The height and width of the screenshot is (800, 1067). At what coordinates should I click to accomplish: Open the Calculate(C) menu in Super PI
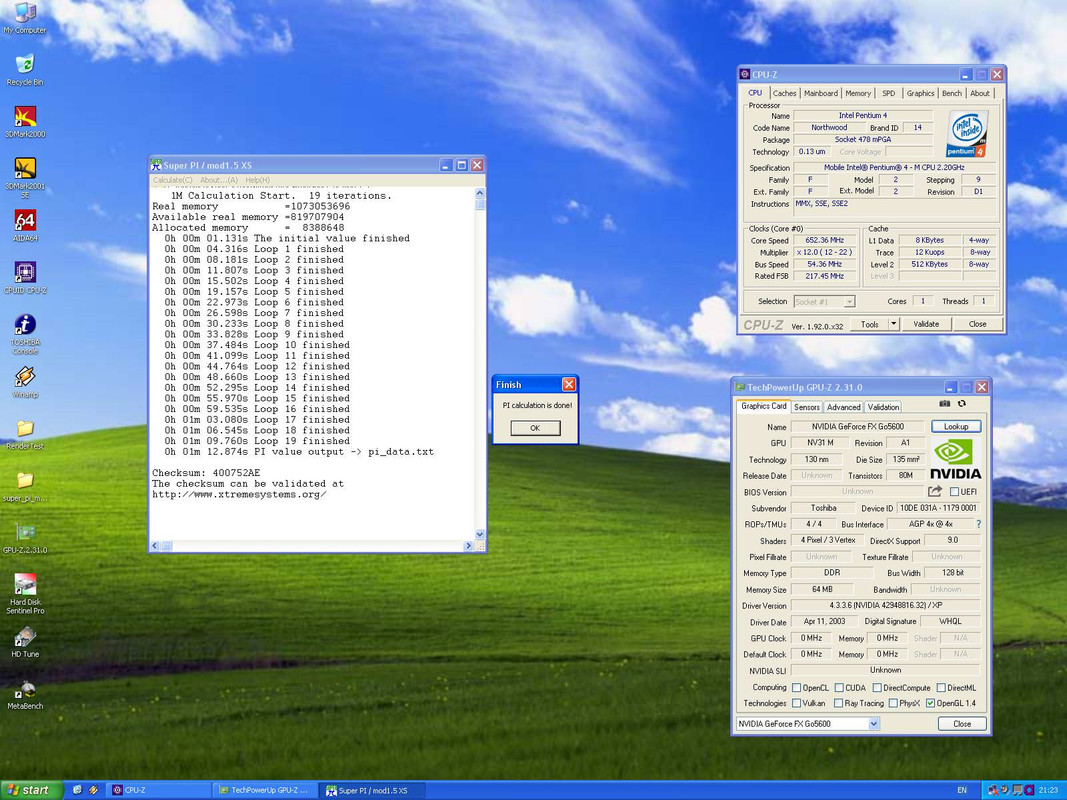[173, 180]
